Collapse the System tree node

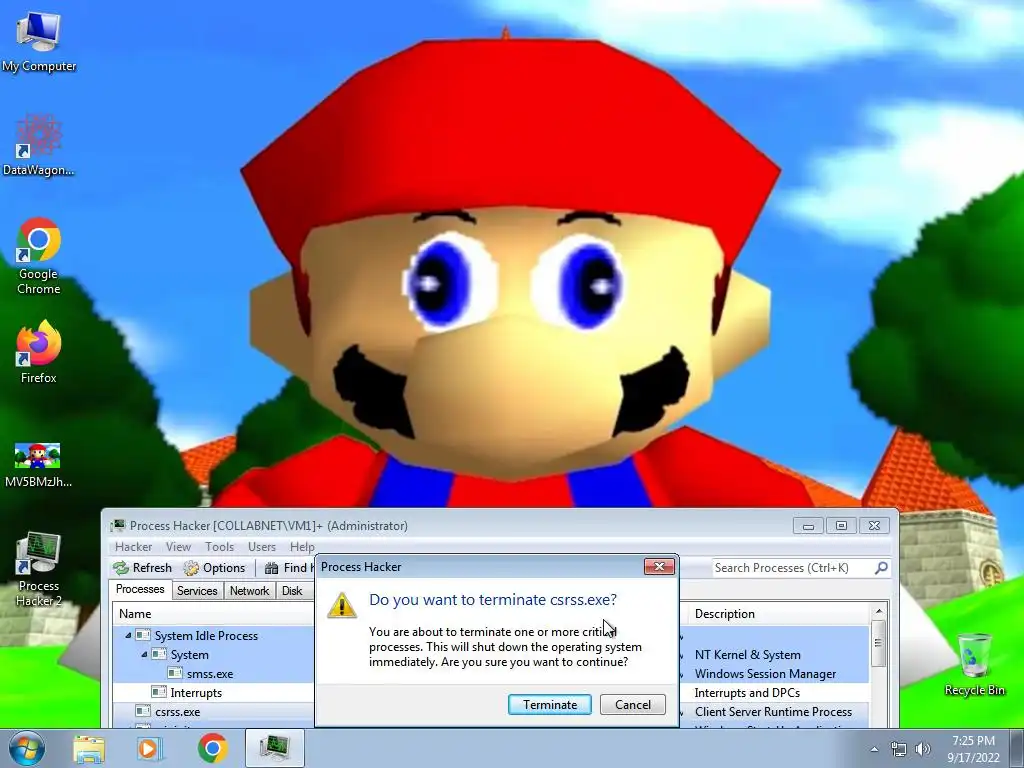[144, 654]
